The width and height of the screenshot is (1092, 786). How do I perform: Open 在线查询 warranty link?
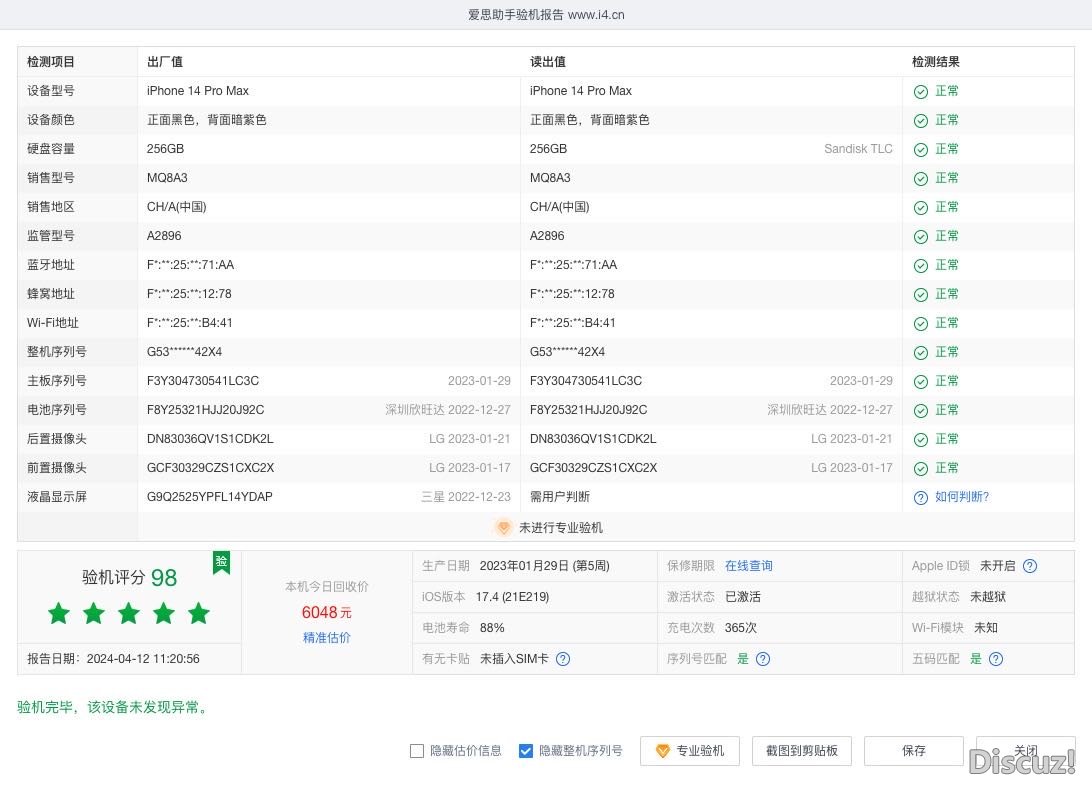749,565
